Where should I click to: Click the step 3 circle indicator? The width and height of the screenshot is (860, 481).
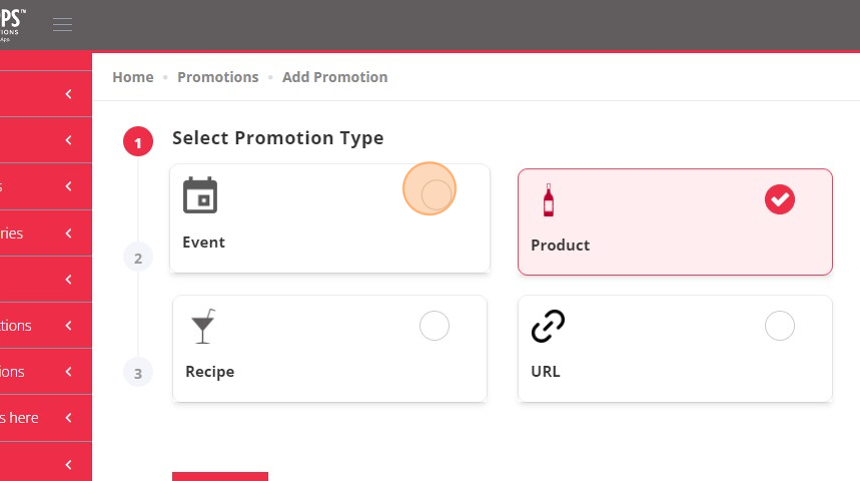(138, 373)
